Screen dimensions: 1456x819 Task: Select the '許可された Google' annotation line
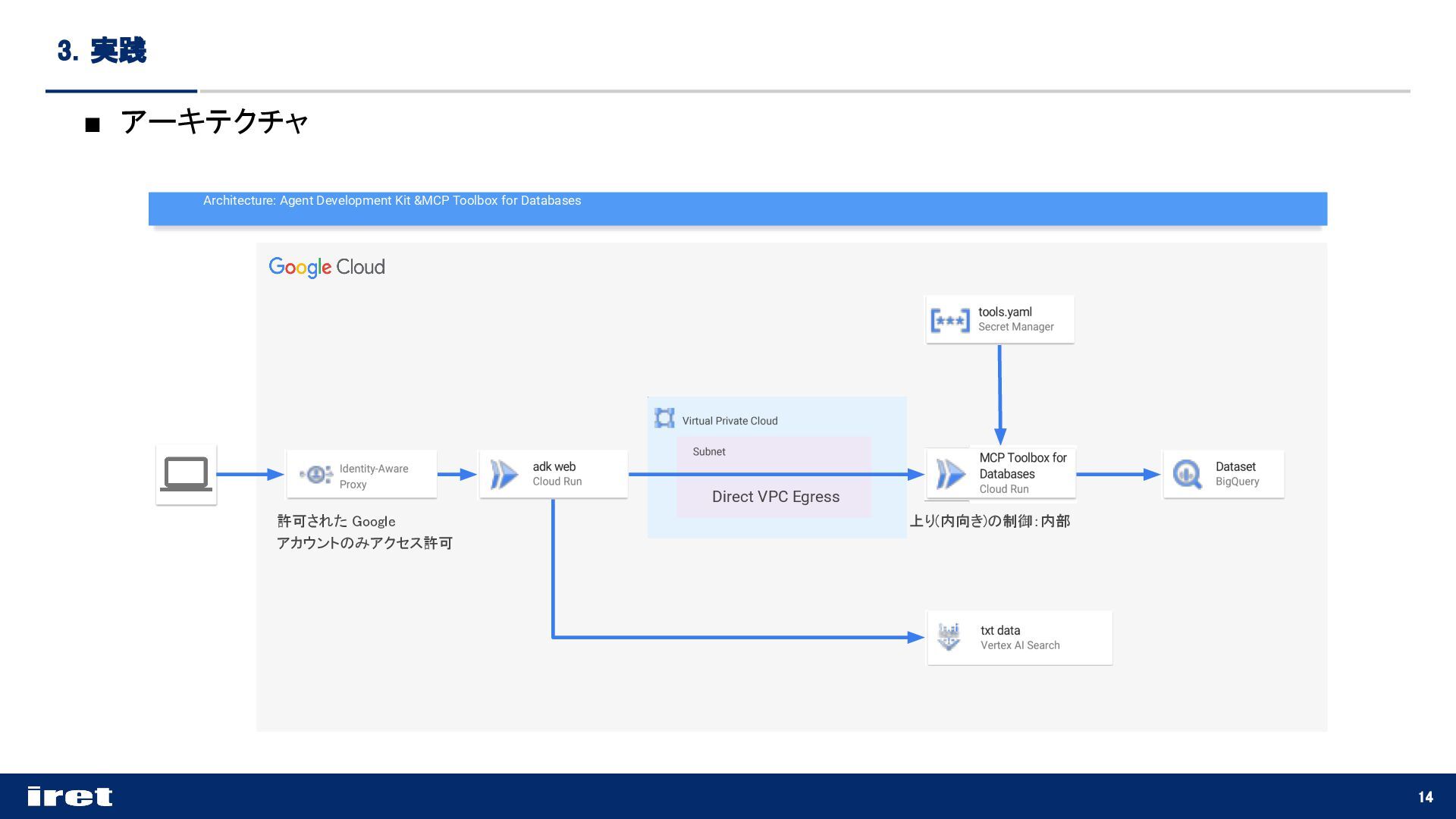click(336, 521)
